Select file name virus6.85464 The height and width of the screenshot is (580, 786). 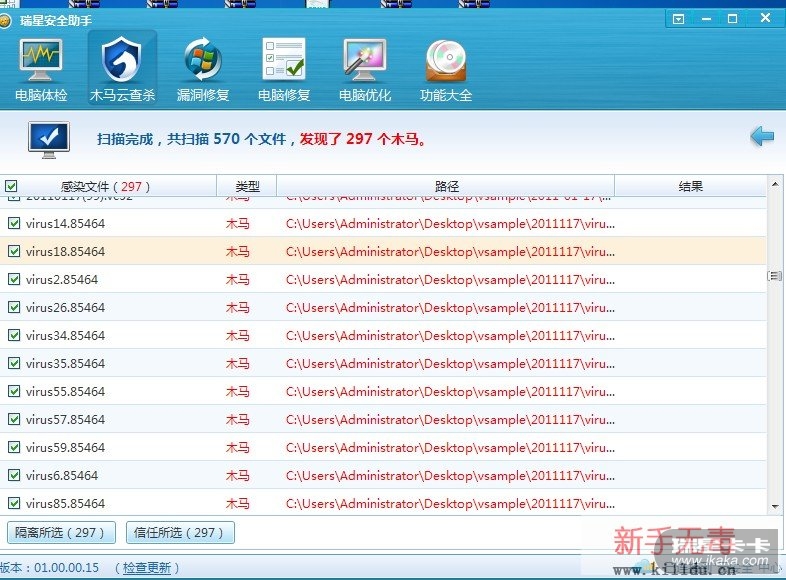(62, 476)
